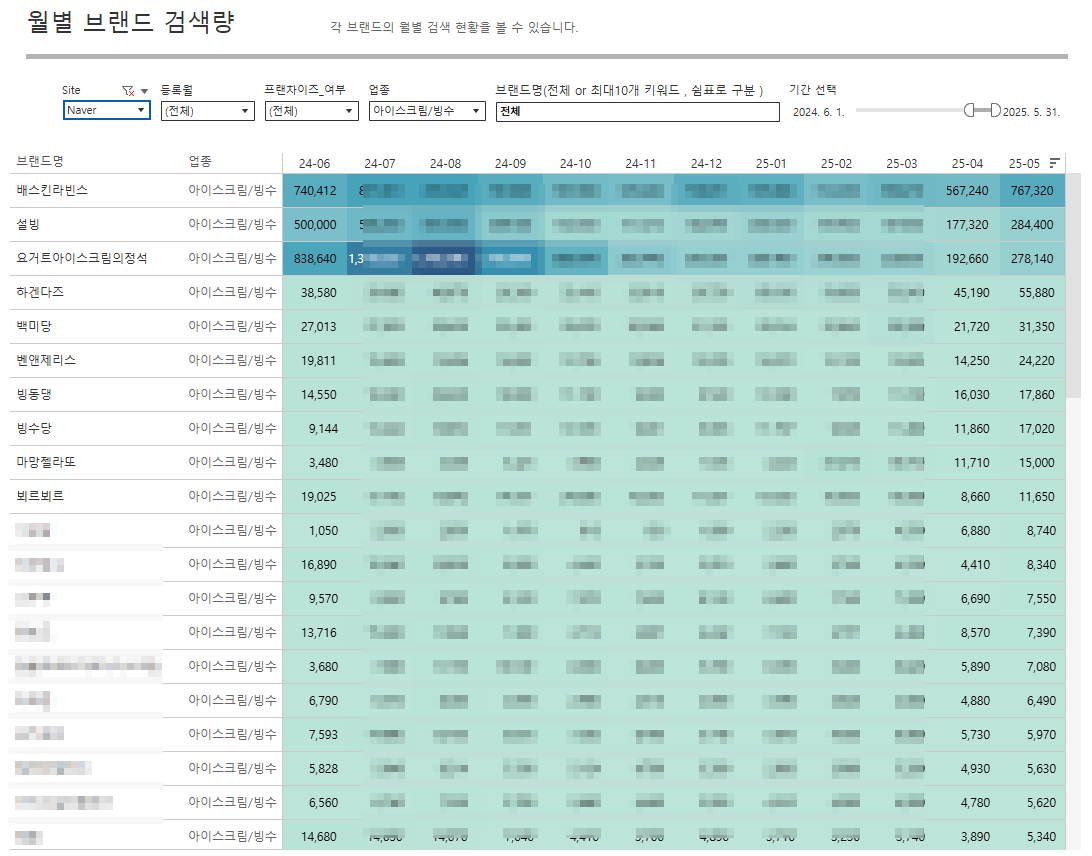Select the 25-03 column header
Image resolution: width=1092 pixels, height=856 pixels.
pos(902,164)
